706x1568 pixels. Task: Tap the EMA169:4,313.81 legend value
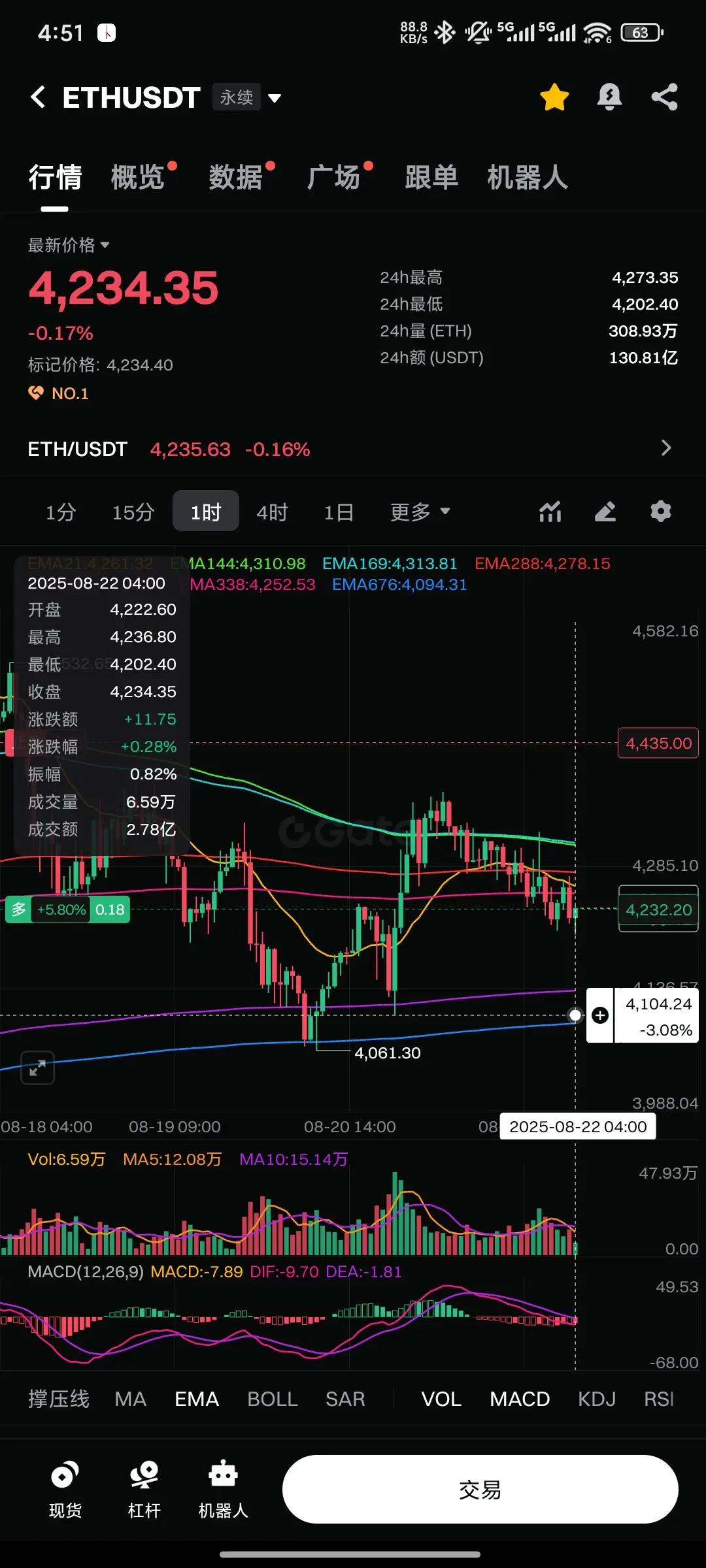pos(390,563)
